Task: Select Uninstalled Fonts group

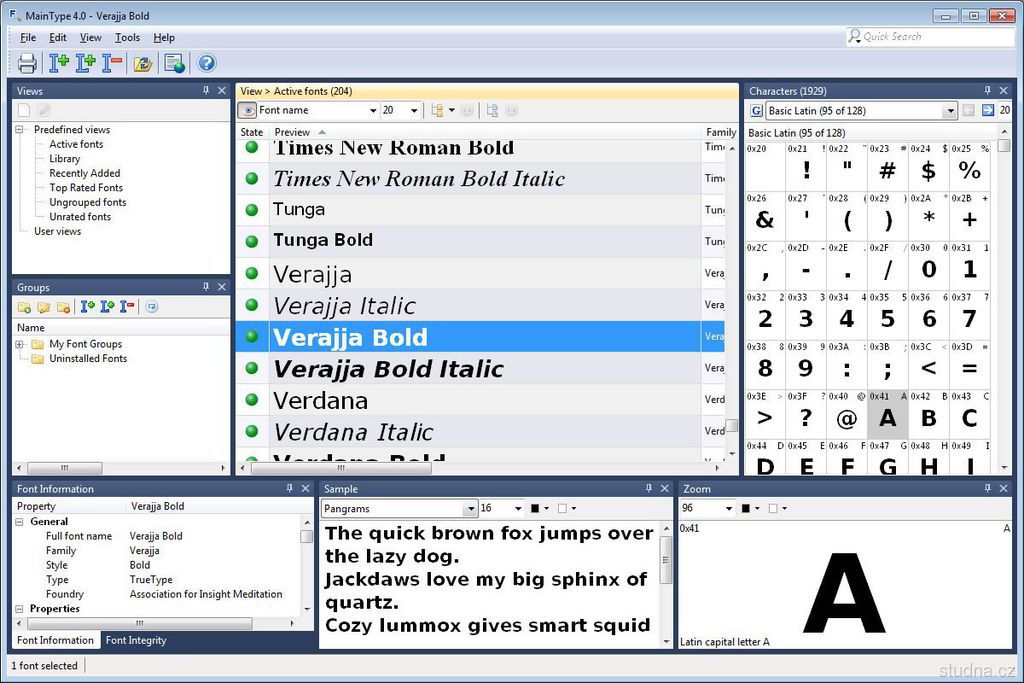Action: tap(88, 358)
